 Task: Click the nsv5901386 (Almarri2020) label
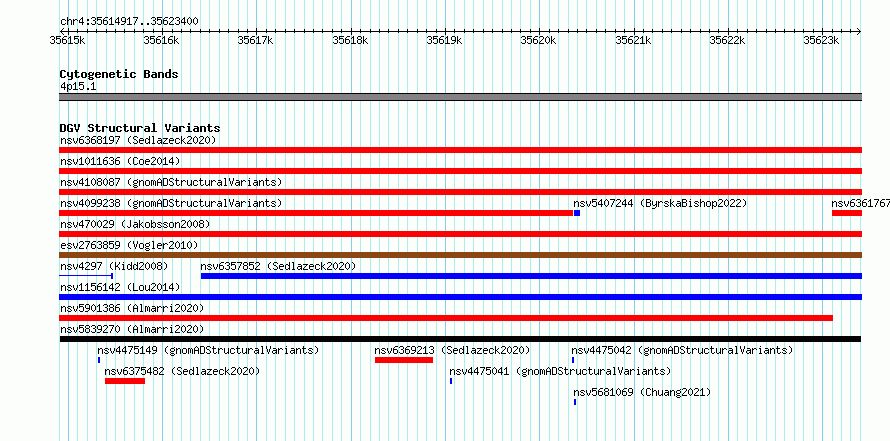tap(132, 308)
